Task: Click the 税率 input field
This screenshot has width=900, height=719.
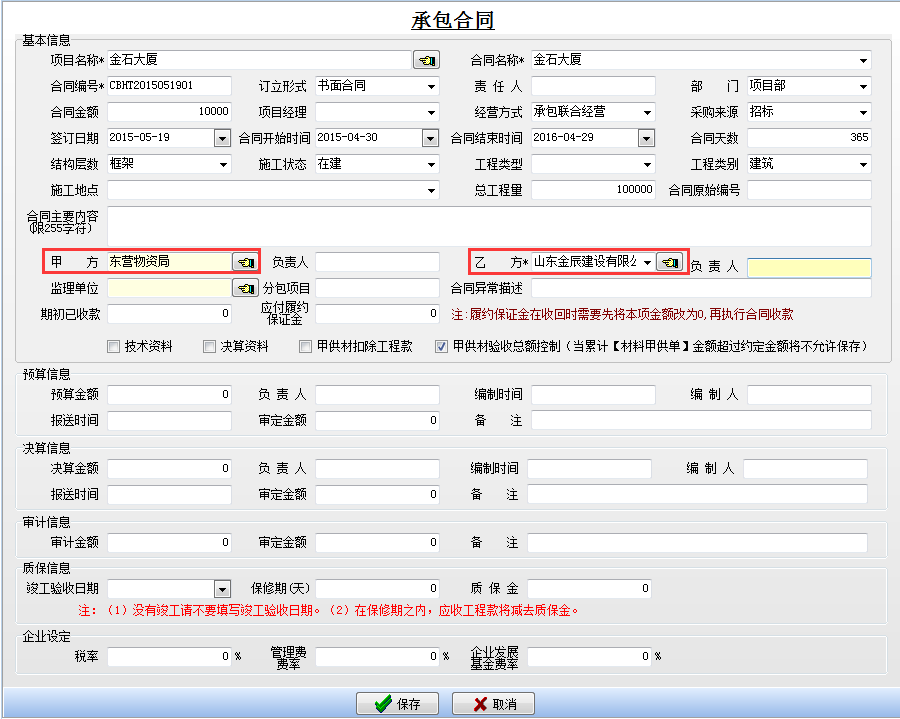Action: point(169,657)
